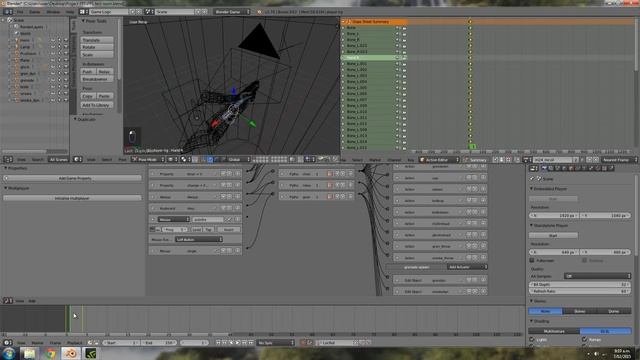Open the AA Samples dropdown

(x=598, y=276)
